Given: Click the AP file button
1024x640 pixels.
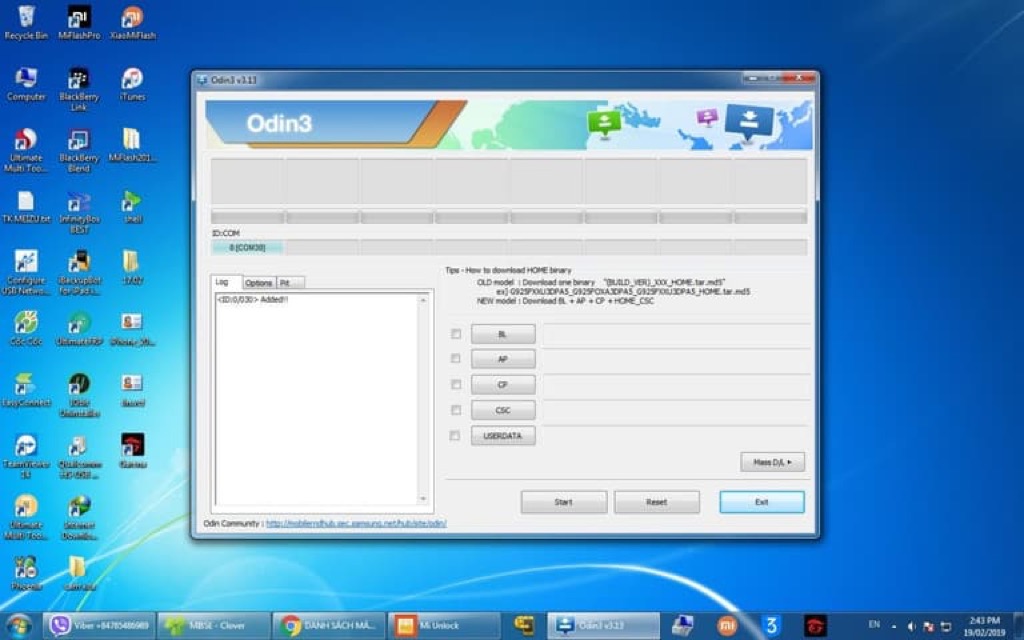Looking at the screenshot, I should [503, 359].
